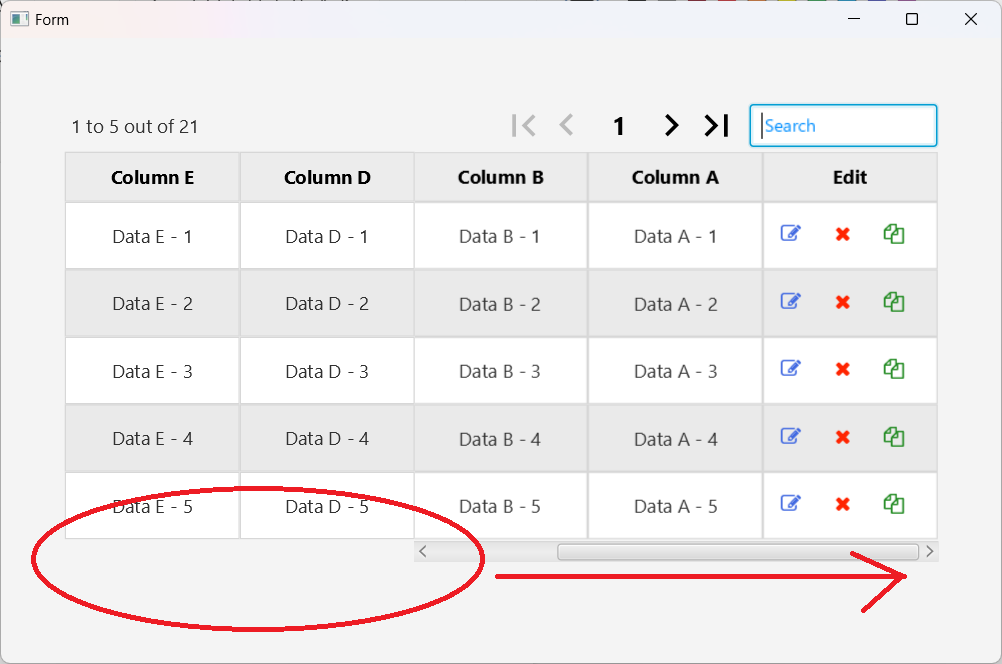This screenshot has height=664, width=1002.
Task: Jump to the last page
Action: tap(716, 125)
